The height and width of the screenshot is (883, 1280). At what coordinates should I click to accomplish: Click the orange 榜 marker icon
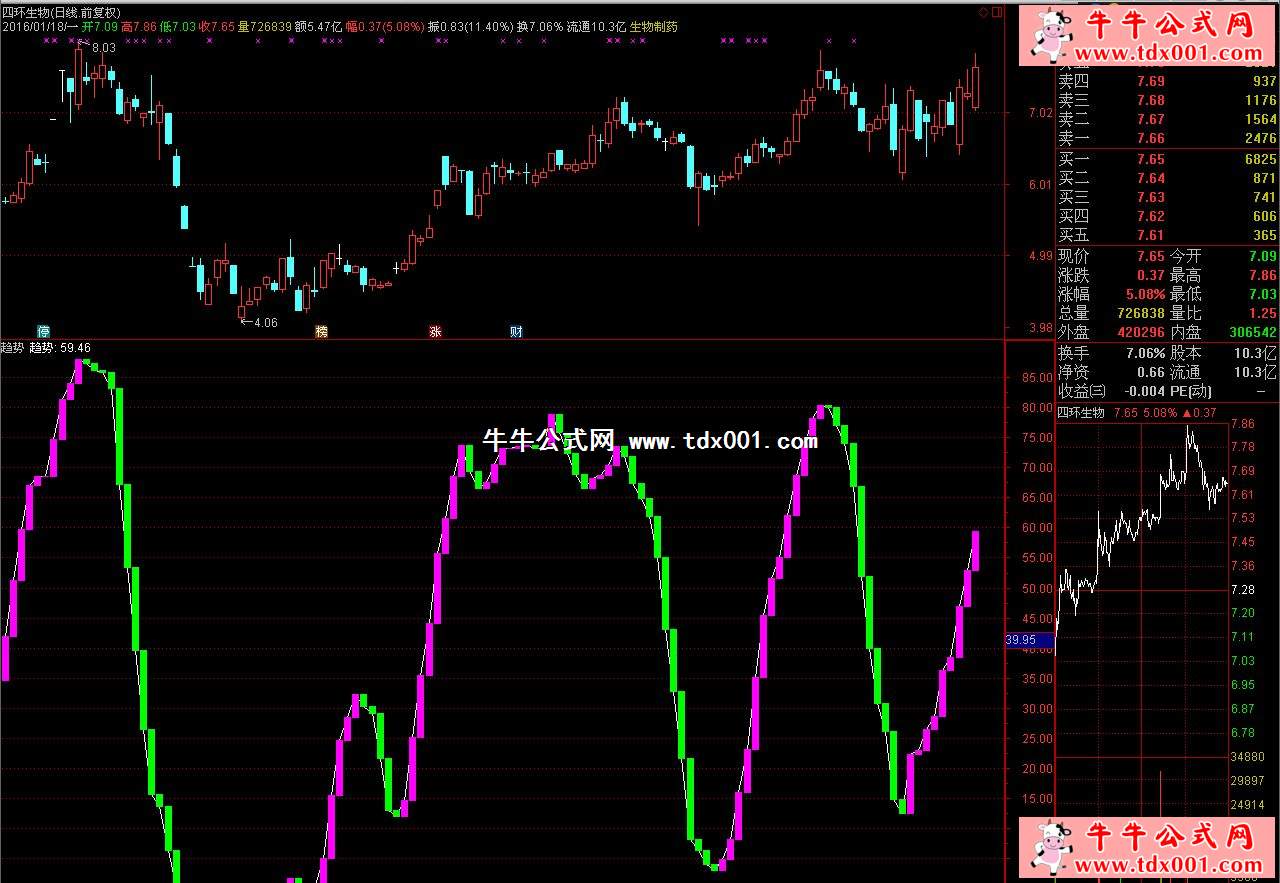tap(321, 331)
